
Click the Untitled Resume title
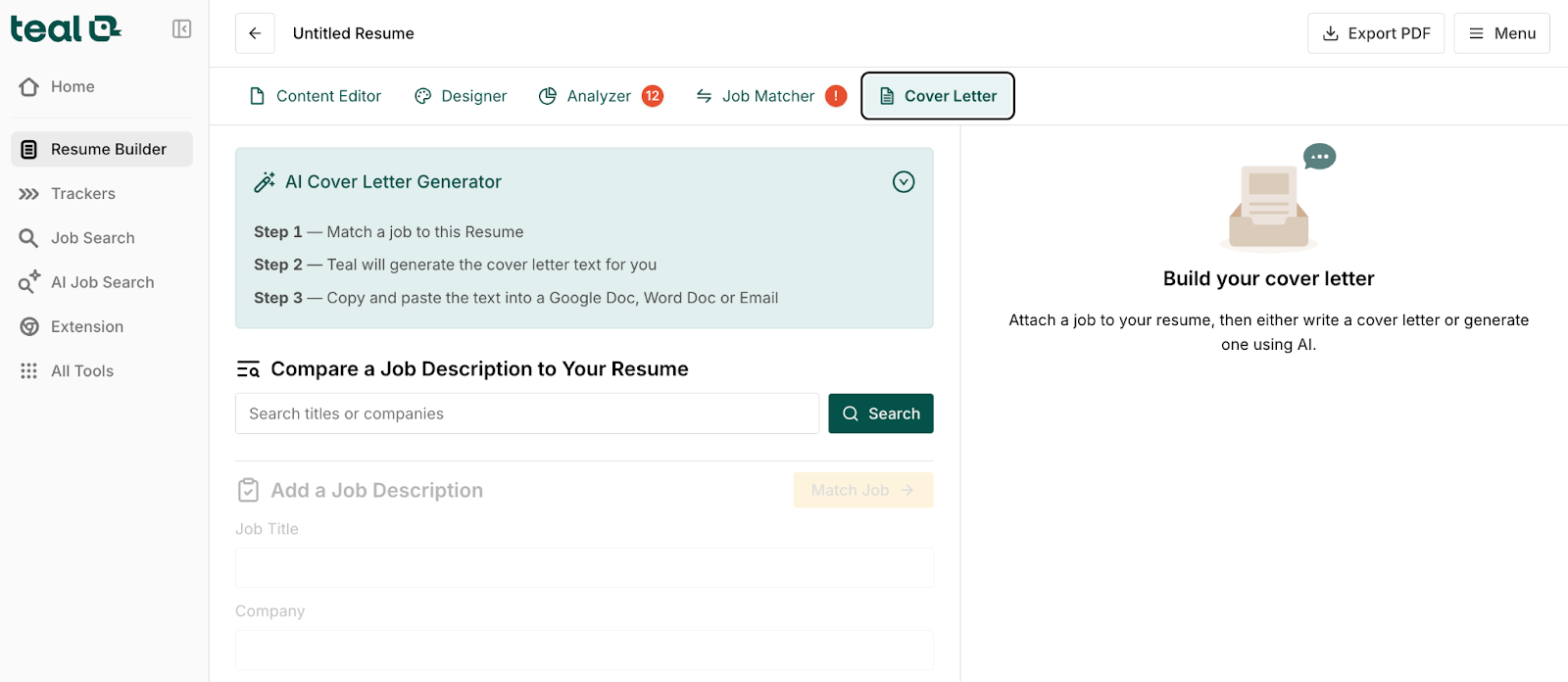[354, 33]
